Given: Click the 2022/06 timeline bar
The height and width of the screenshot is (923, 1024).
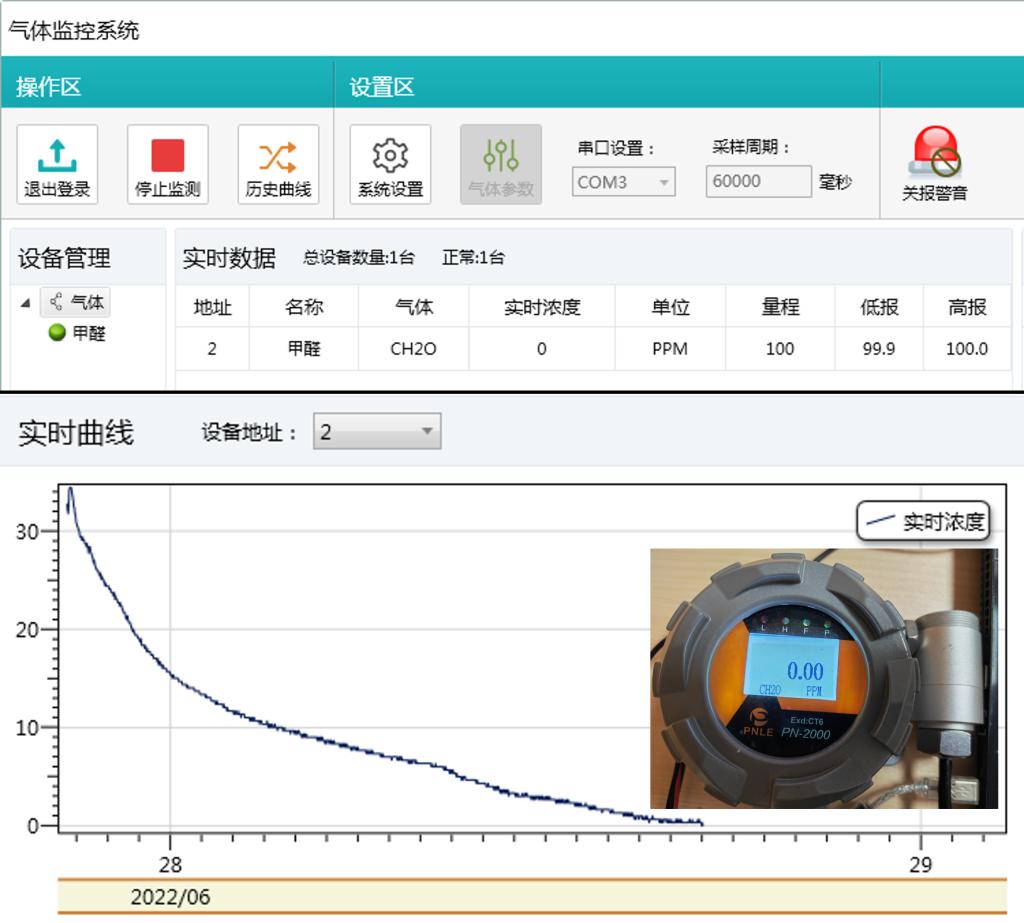Looking at the screenshot, I should (x=532, y=896).
